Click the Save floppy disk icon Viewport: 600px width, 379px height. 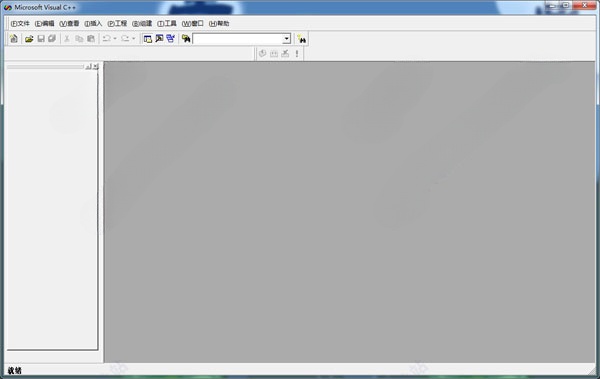41,39
